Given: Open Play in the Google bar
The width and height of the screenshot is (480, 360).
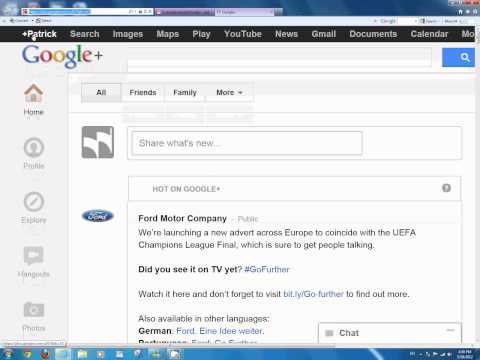Looking at the screenshot, I should pos(201,34).
